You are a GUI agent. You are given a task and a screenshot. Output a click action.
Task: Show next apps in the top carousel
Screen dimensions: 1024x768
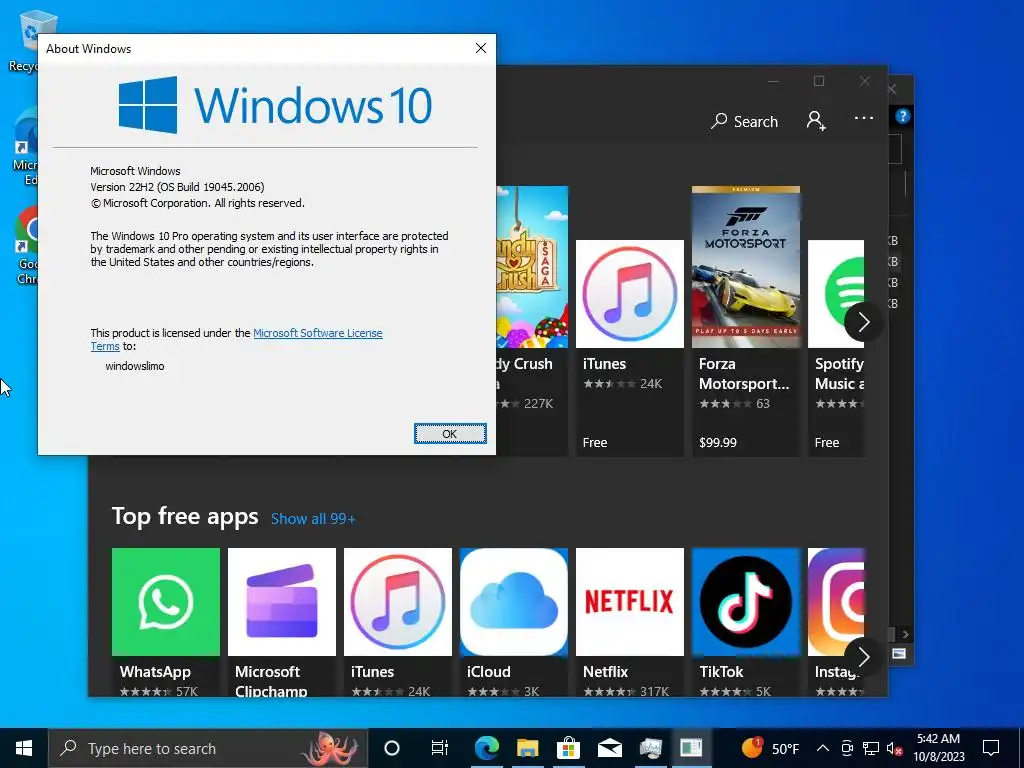click(863, 322)
